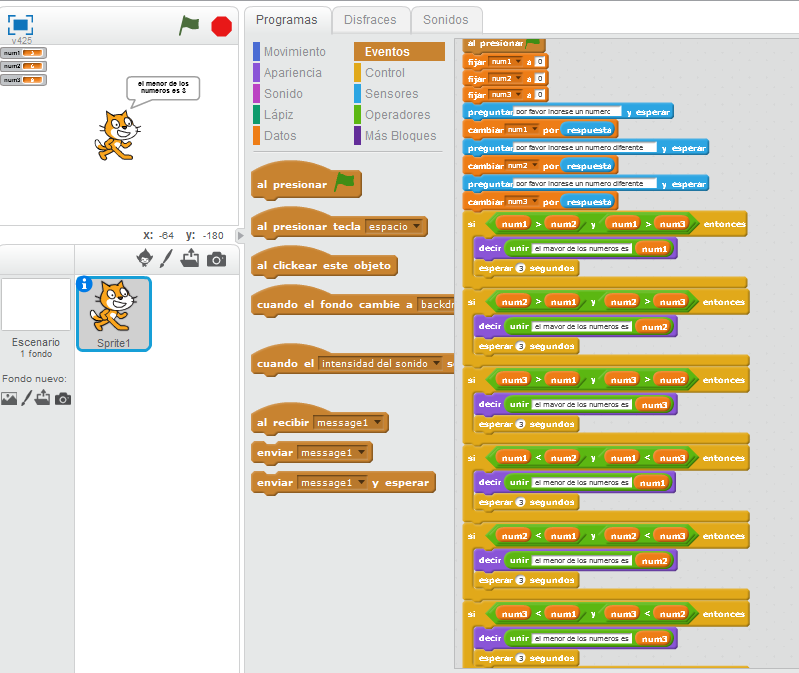The image size is (799, 673).
Task: Take new backdrop from camera icon
Action: pos(63,398)
